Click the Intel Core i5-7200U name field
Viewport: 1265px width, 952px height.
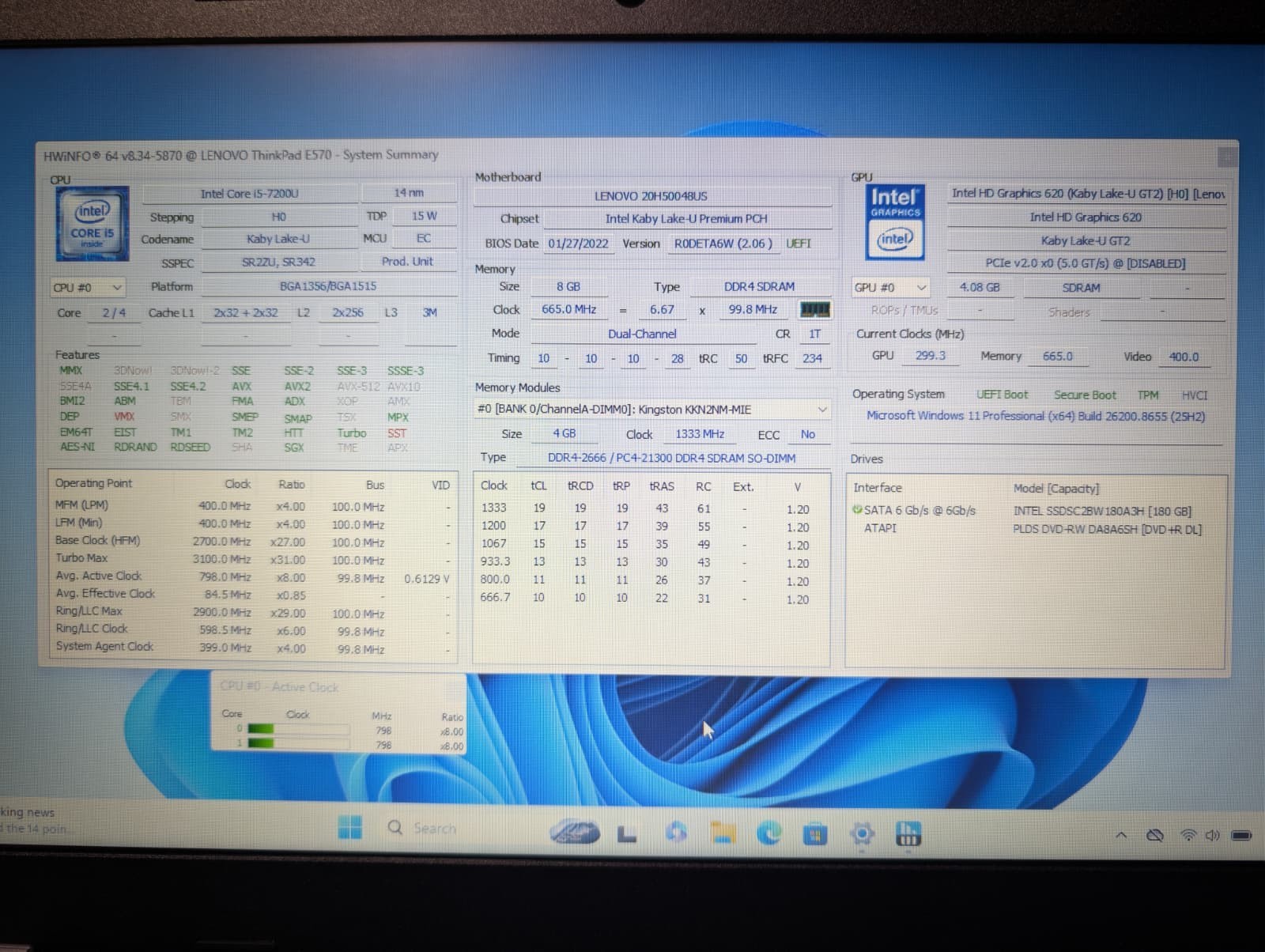coord(250,194)
